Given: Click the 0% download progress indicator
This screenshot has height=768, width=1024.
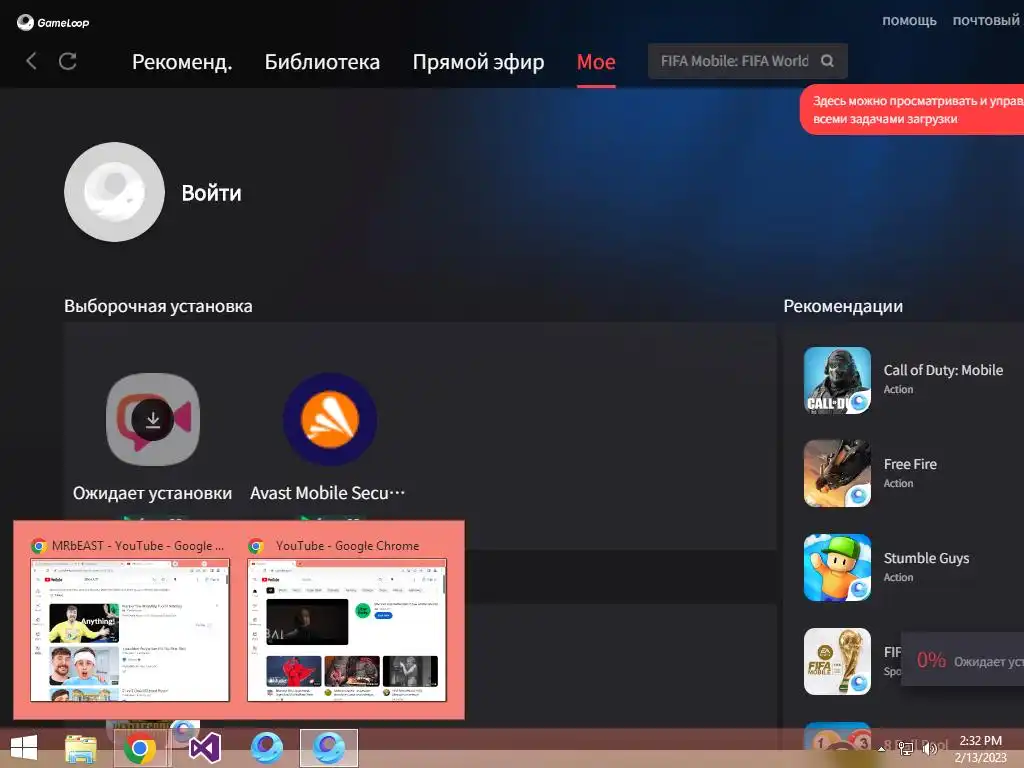Looking at the screenshot, I should [931, 660].
